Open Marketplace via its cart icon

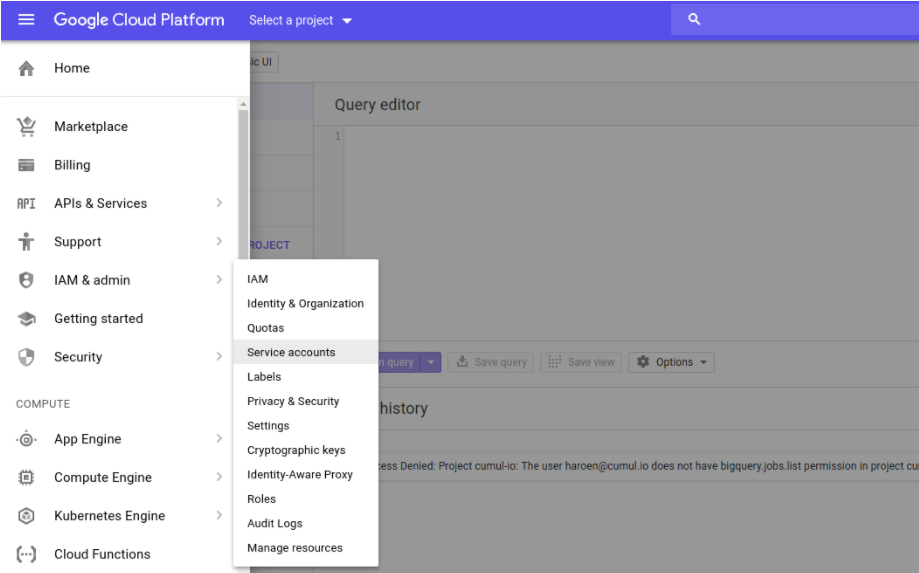point(27,127)
